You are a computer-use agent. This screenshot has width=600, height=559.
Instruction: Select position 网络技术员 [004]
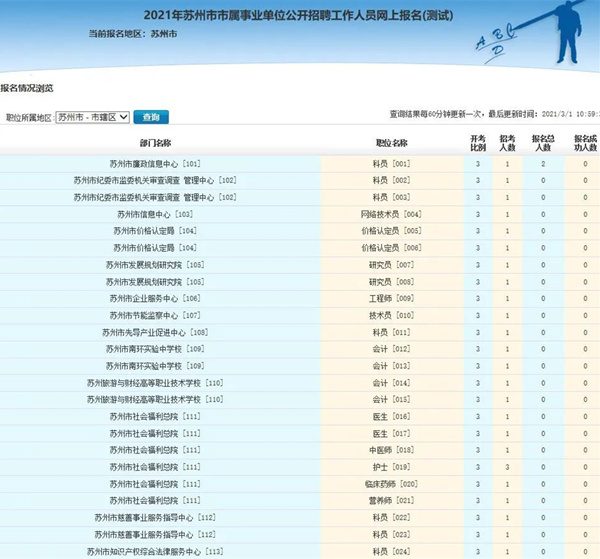[x=391, y=214]
